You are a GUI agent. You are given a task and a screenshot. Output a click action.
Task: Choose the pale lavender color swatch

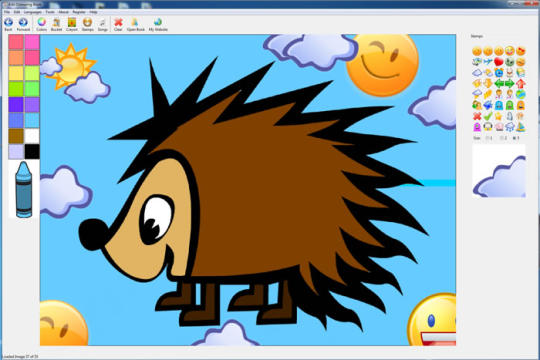click(x=16, y=152)
